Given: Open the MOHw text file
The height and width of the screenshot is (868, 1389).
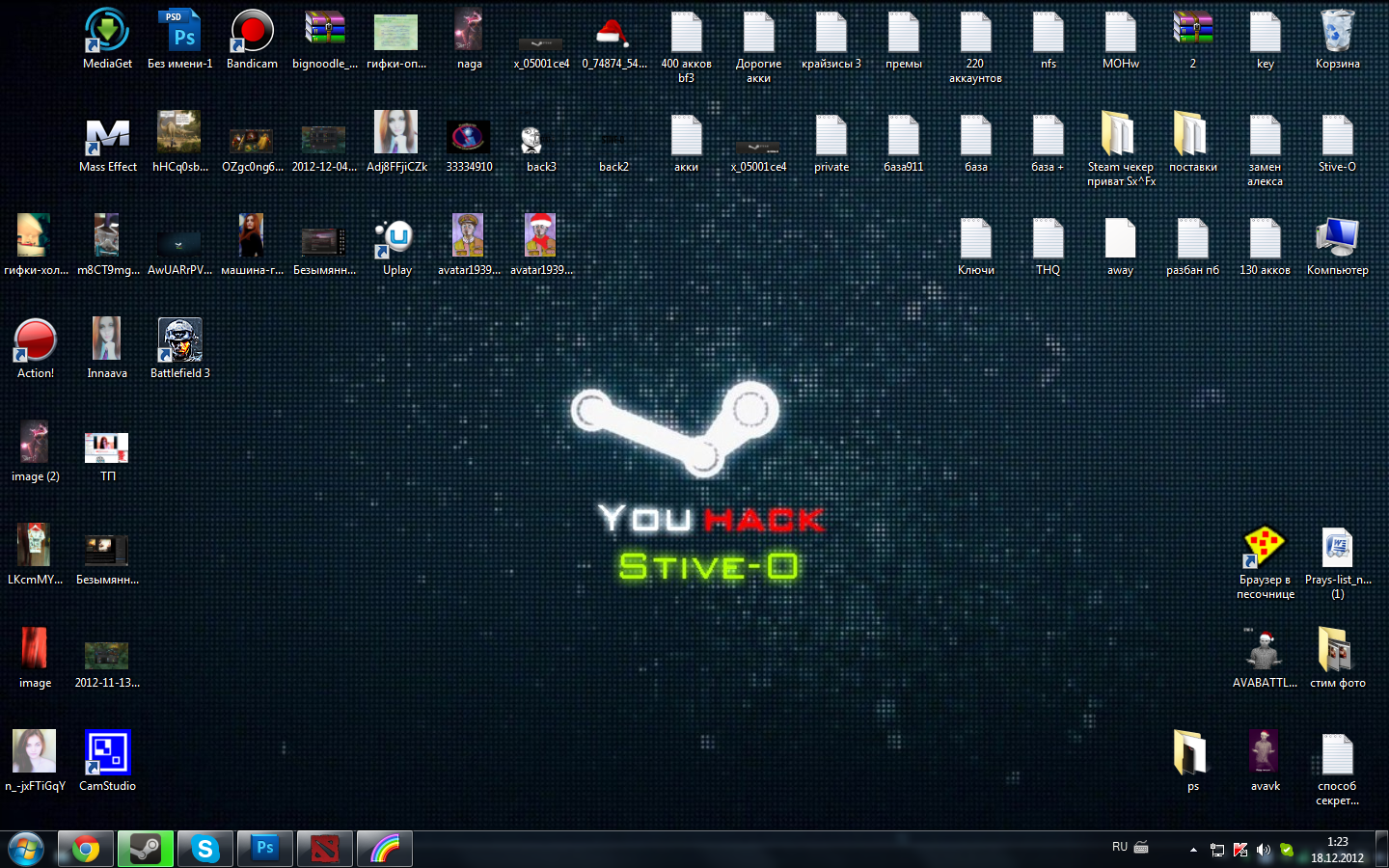Looking at the screenshot, I should click(1120, 39).
